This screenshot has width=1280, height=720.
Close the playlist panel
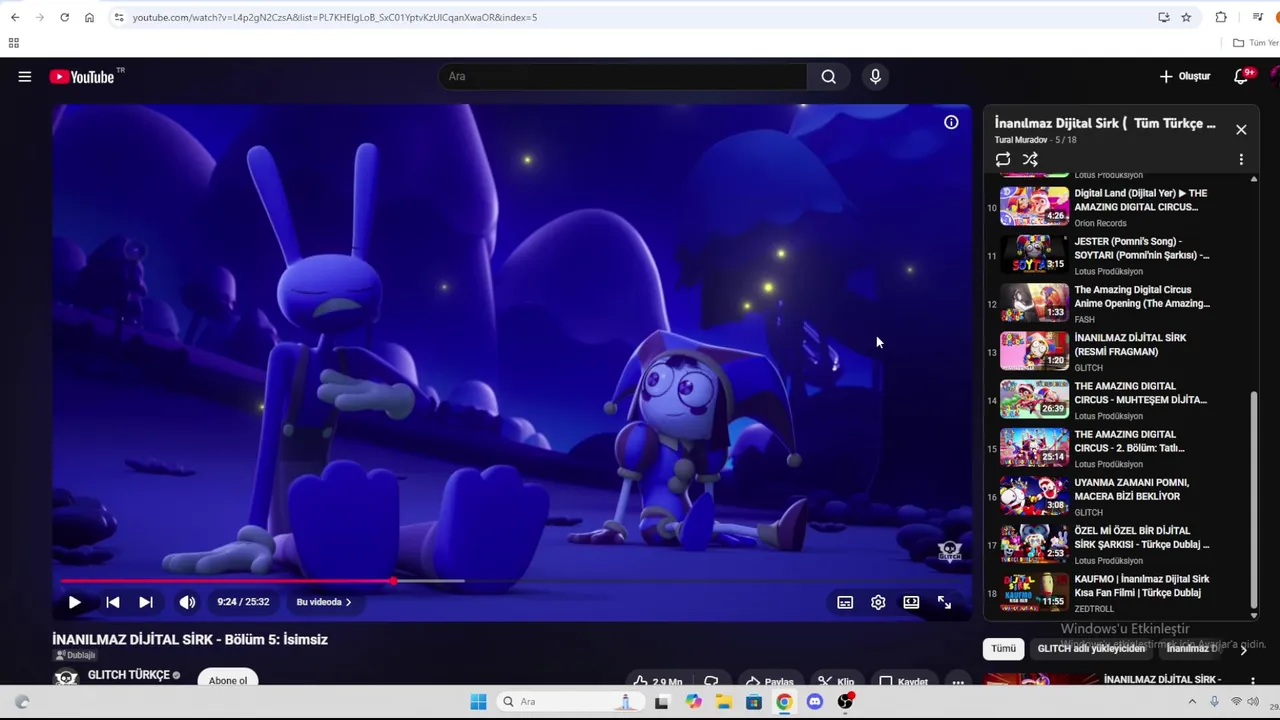point(1241,130)
